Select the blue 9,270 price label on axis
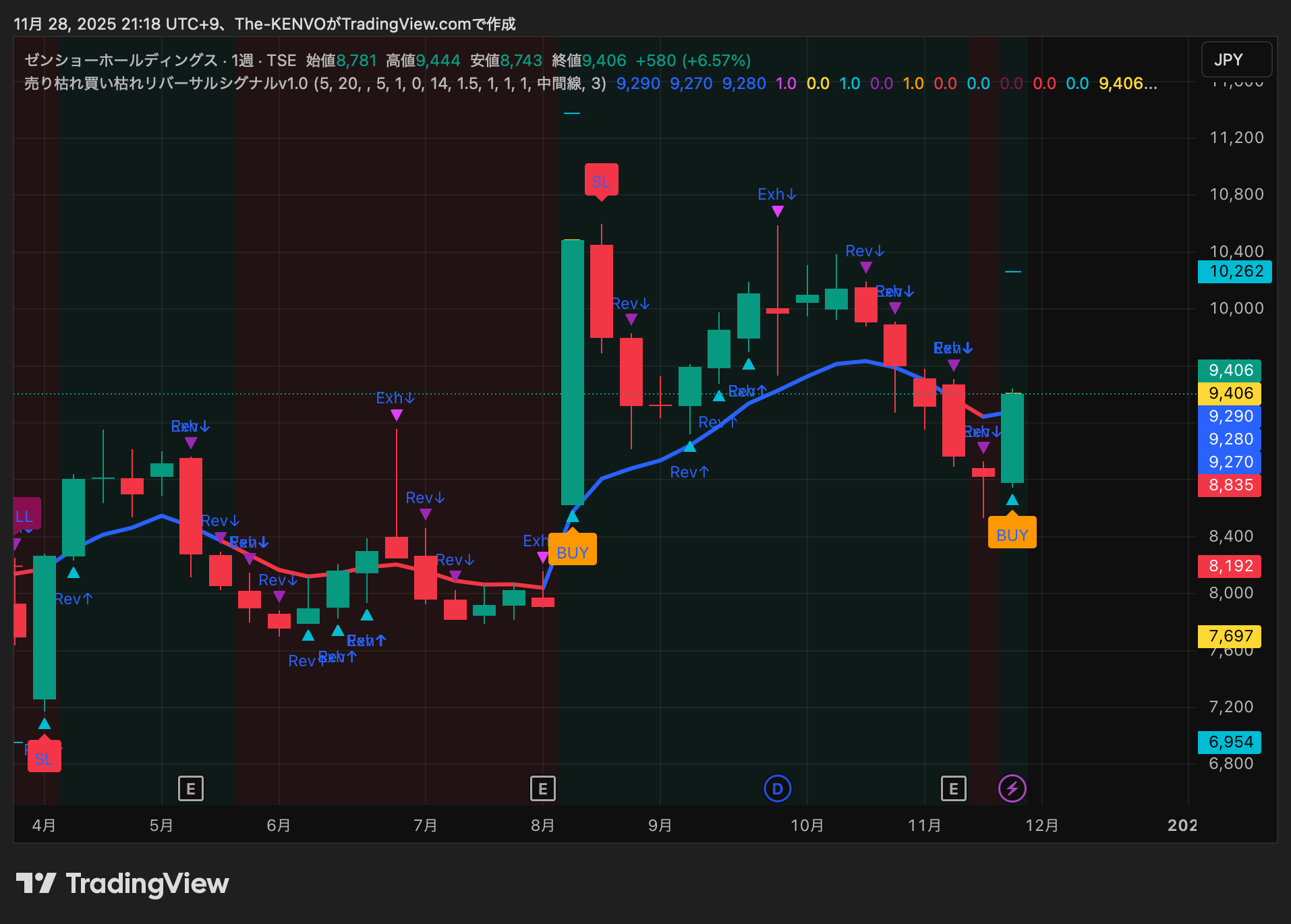Image resolution: width=1291 pixels, height=924 pixels. point(1230,461)
